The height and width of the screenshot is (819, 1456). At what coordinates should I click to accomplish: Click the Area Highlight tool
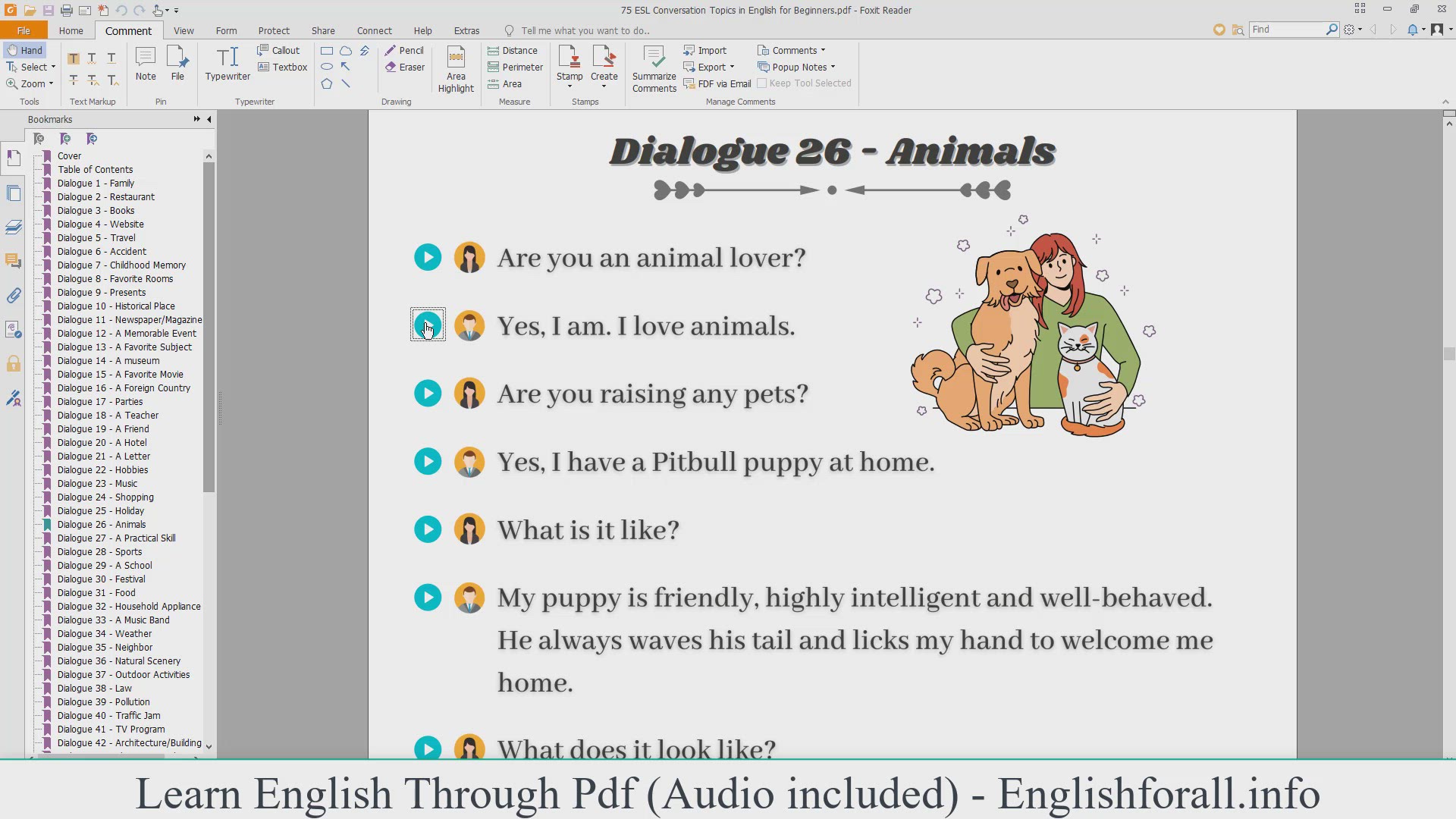456,69
